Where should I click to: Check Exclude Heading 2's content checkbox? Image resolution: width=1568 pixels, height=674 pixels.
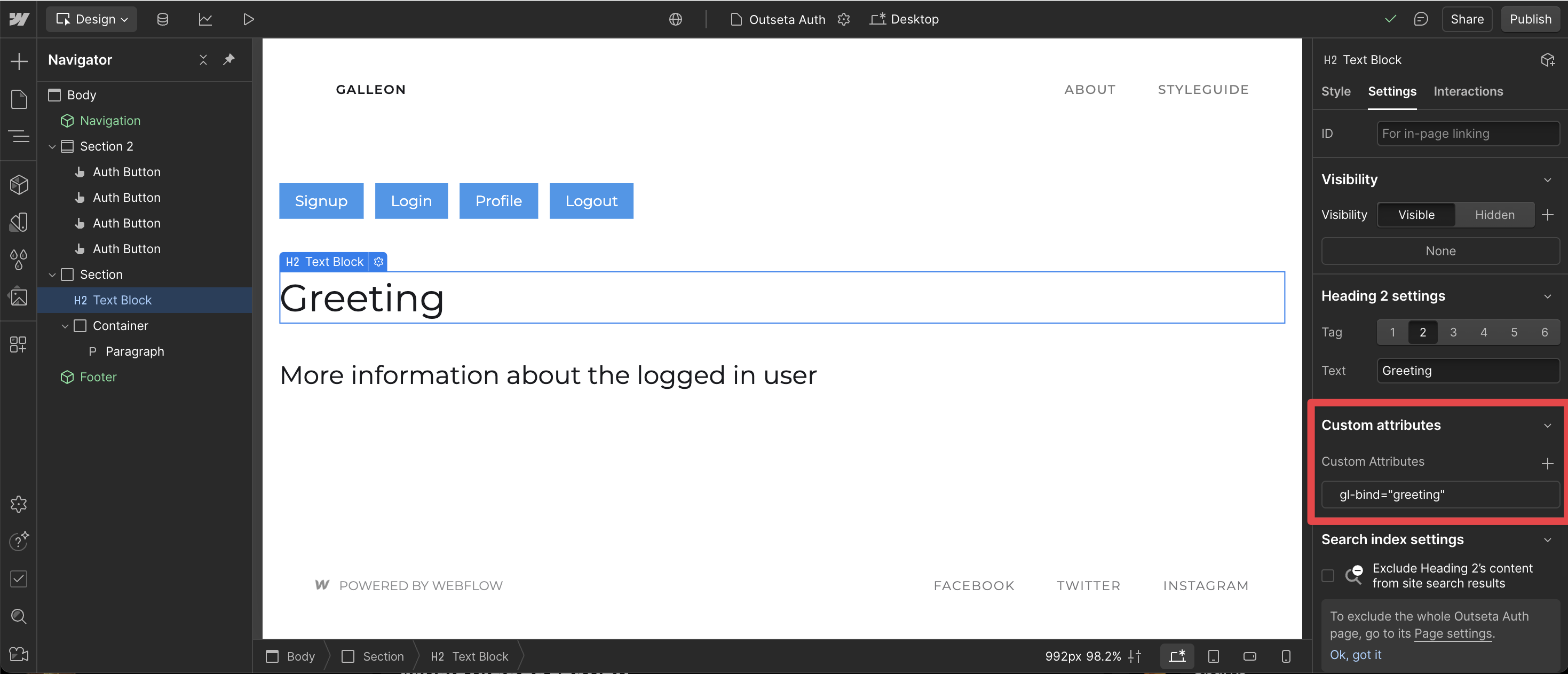point(1327,575)
